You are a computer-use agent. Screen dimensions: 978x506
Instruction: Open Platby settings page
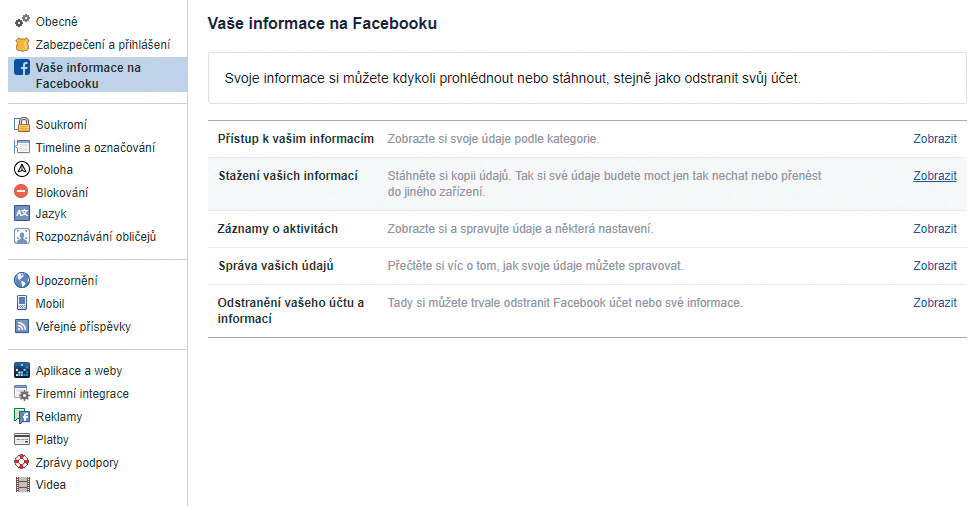point(52,439)
